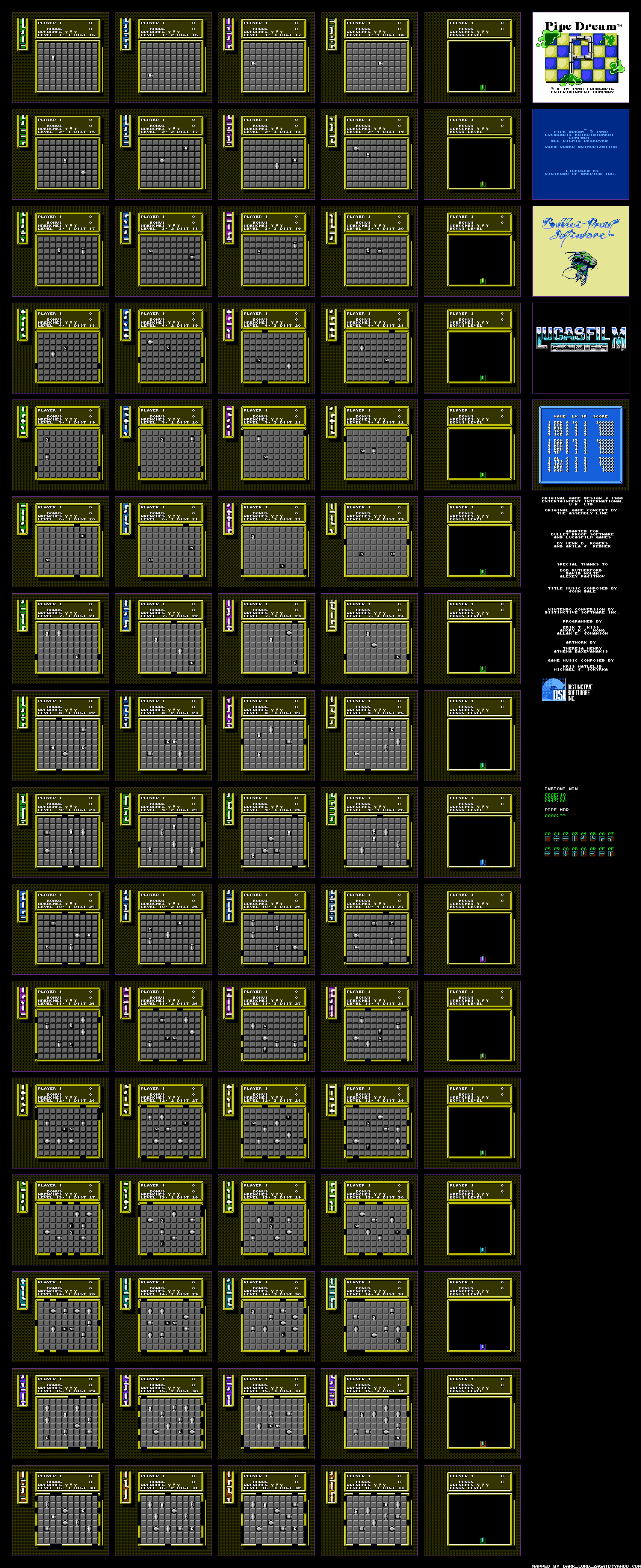
Task: Click the PIPE MOD heading
Action: coord(556,810)
